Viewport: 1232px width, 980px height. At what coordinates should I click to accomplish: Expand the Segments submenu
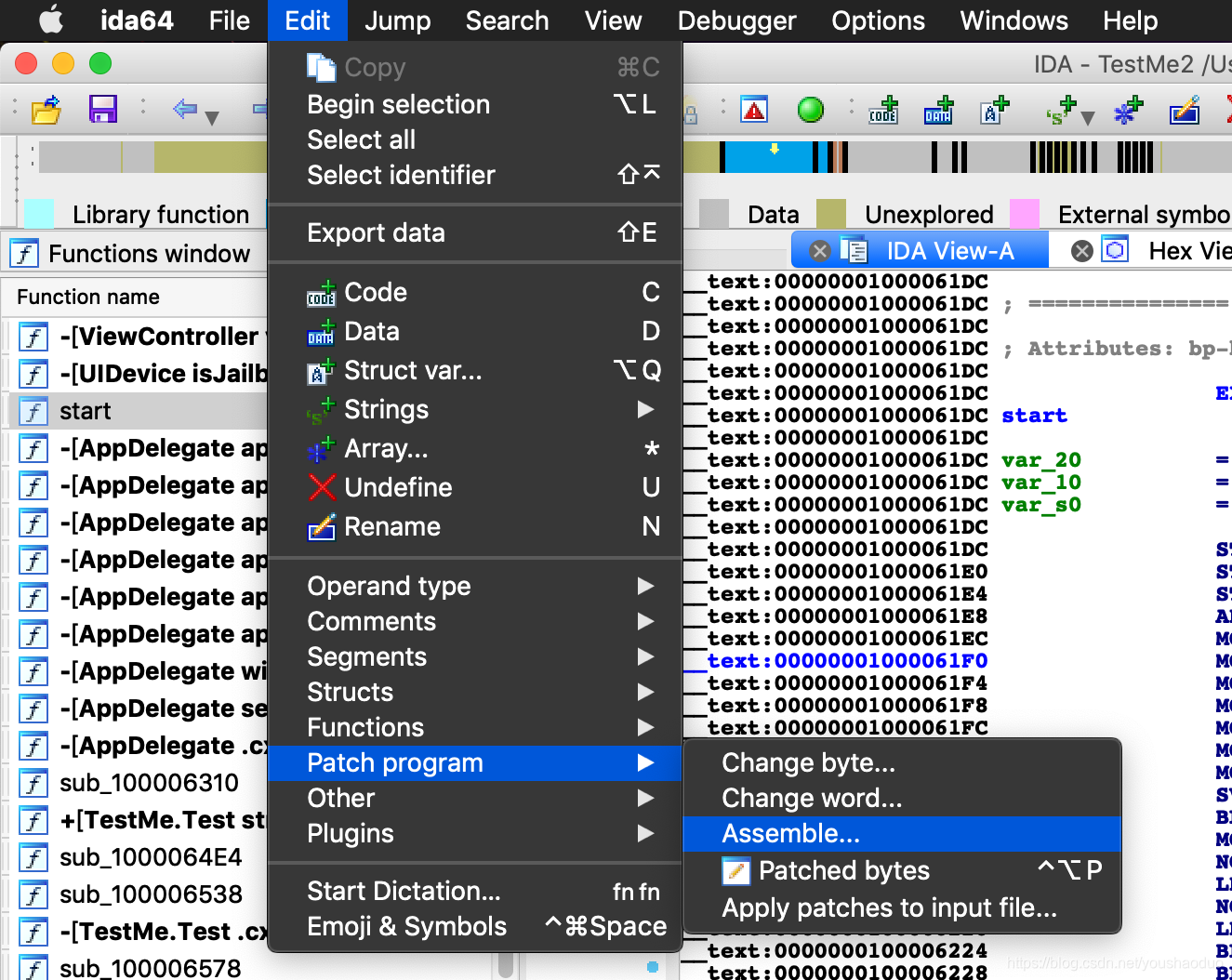[646, 656]
